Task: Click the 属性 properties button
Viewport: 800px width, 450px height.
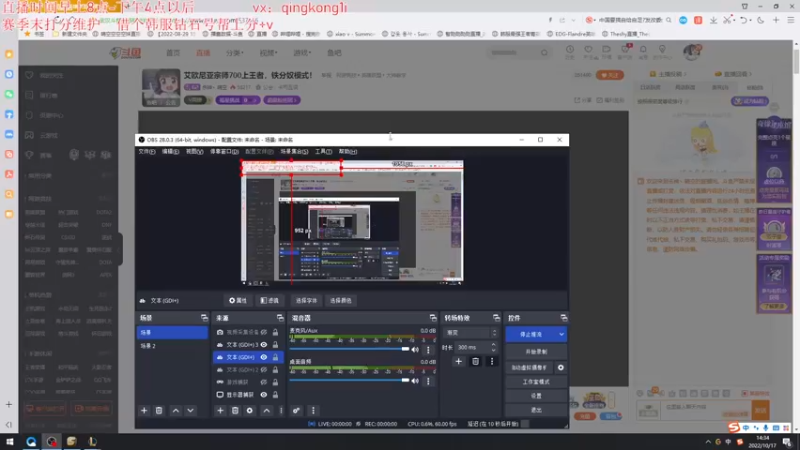Action: (238, 301)
